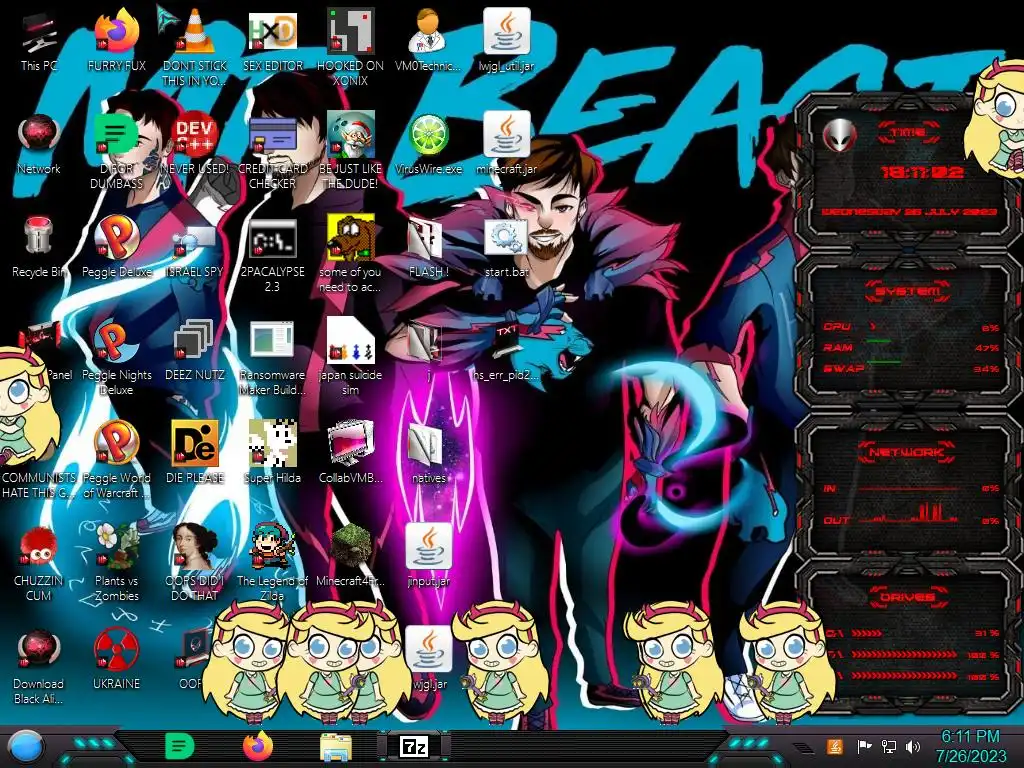Image resolution: width=1024 pixels, height=768 pixels.
Task: Open Firefox from the taskbar
Action: coord(257,746)
